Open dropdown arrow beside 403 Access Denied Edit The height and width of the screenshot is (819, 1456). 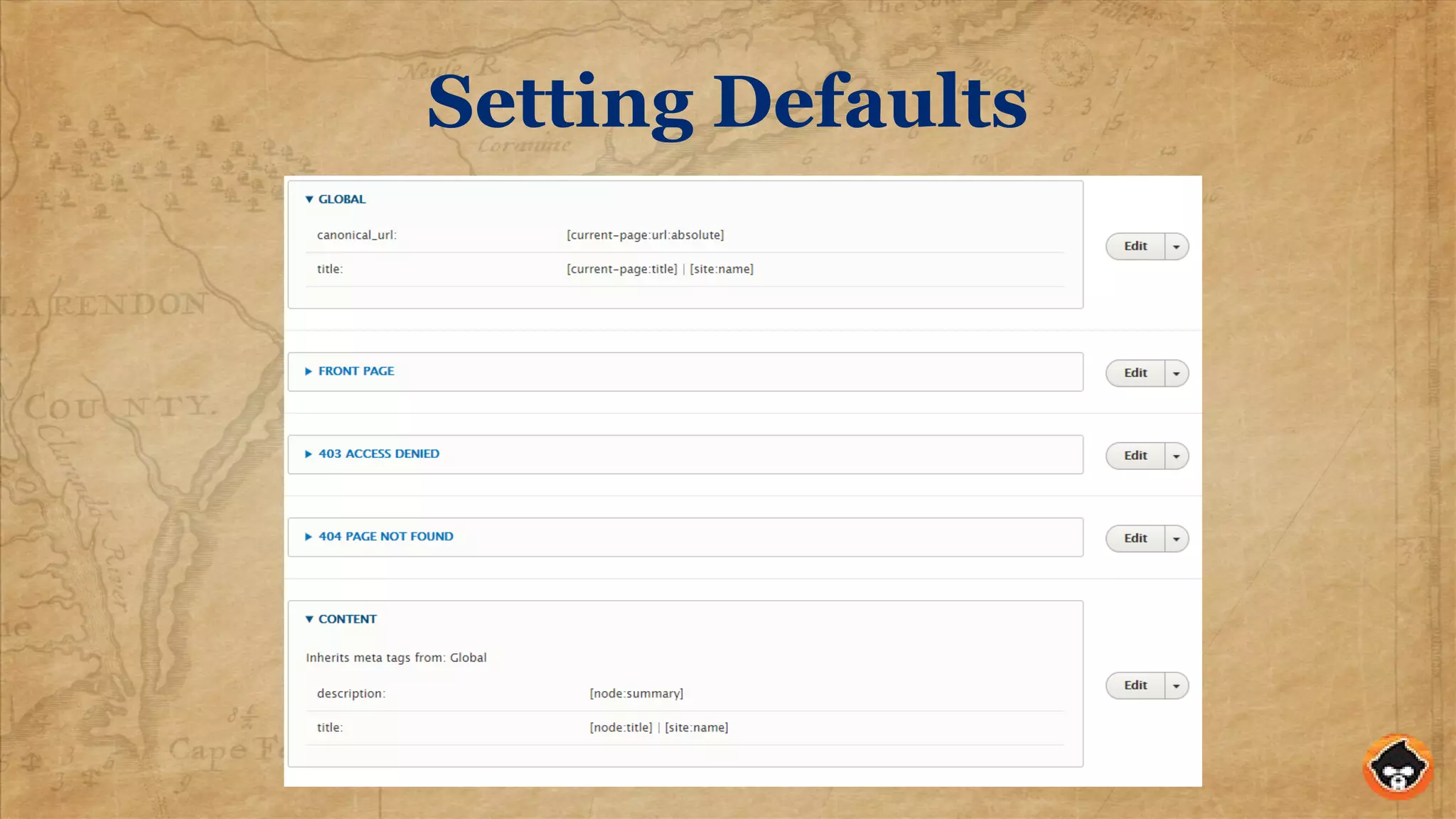1177,456
